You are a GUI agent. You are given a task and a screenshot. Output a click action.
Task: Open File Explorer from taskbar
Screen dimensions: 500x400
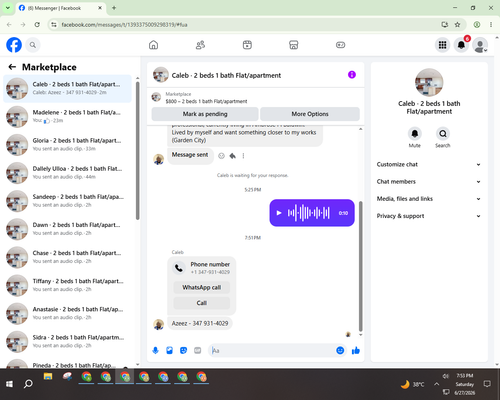(48, 377)
